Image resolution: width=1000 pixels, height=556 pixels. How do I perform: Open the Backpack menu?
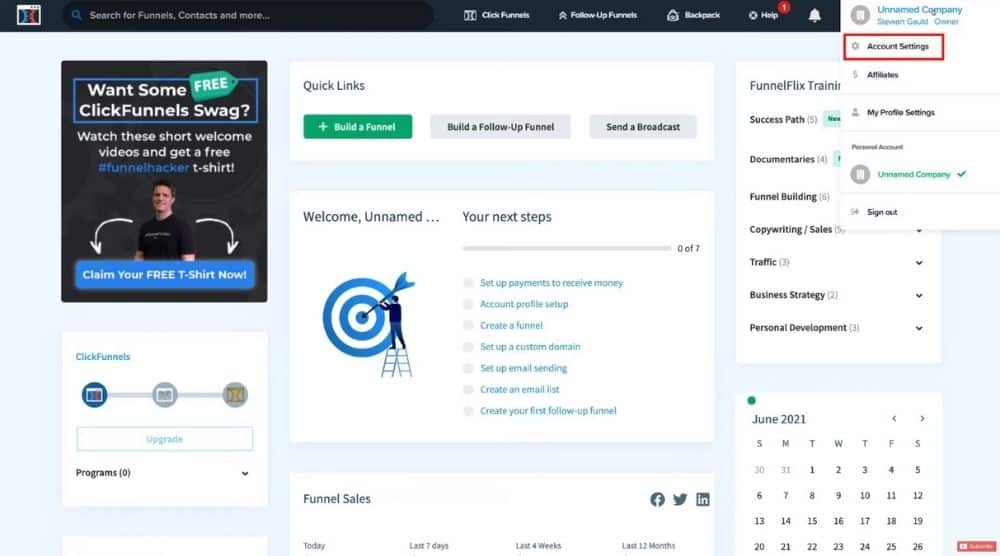pos(693,15)
